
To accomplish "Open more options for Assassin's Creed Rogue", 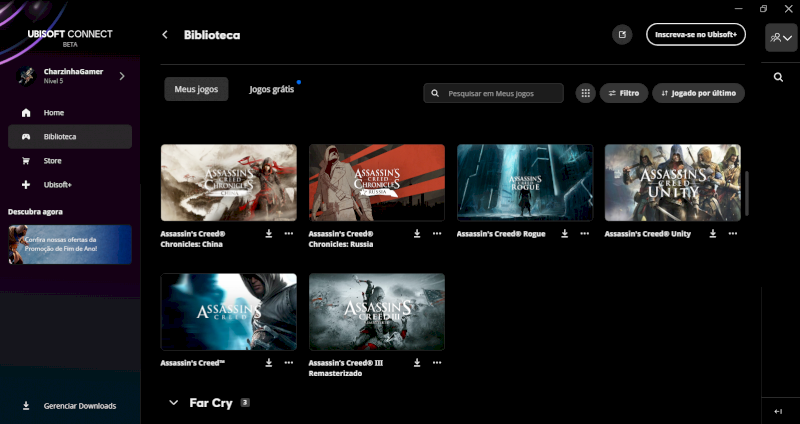I will [585, 233].
